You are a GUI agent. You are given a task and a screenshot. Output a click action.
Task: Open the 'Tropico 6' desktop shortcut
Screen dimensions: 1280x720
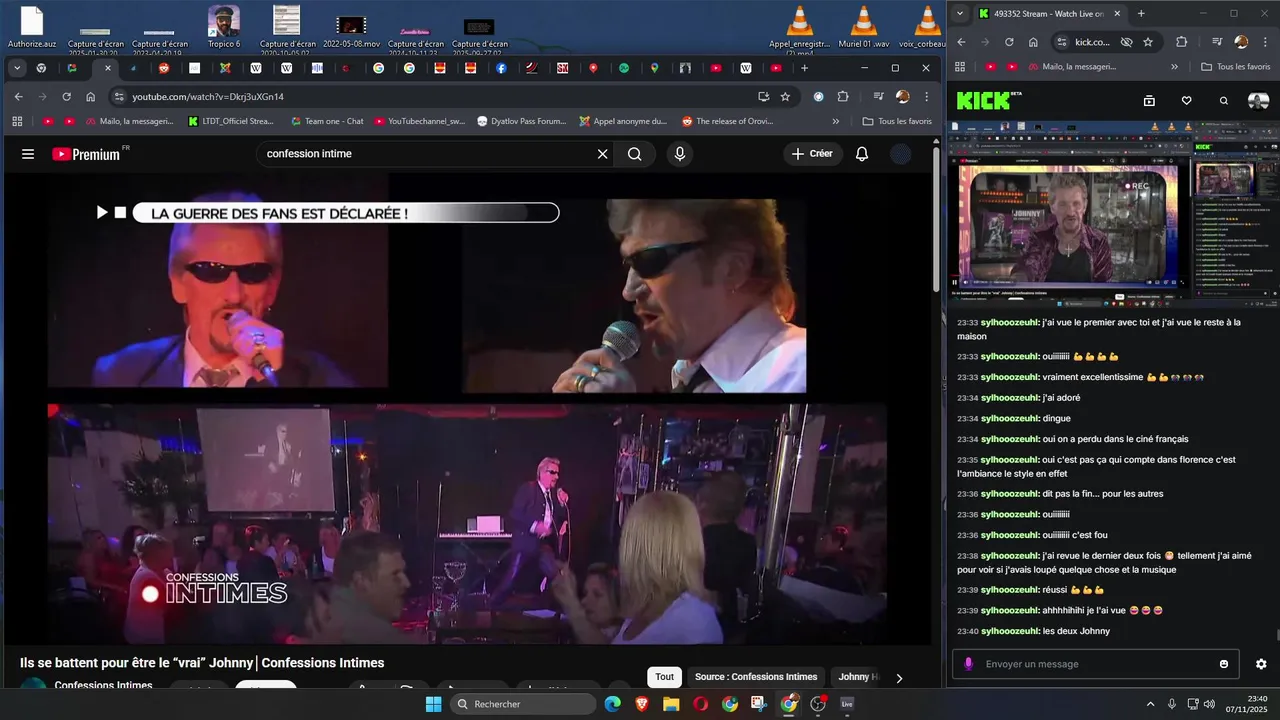(x=224, y=26)
